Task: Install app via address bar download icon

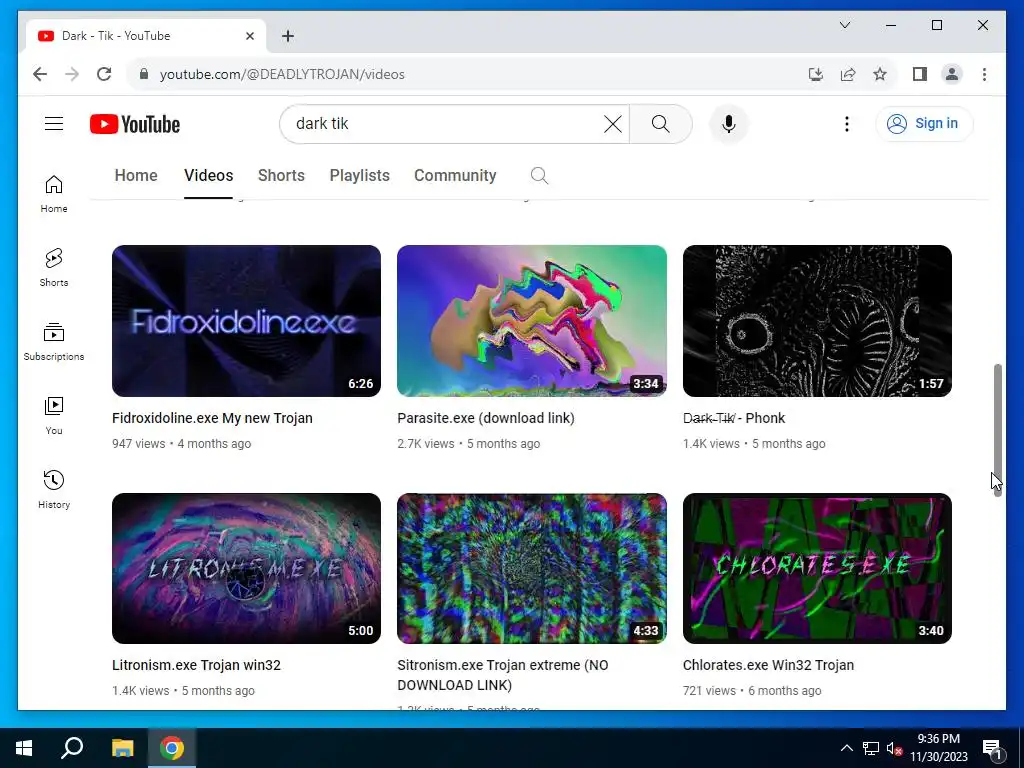Action: pos(816,74)
